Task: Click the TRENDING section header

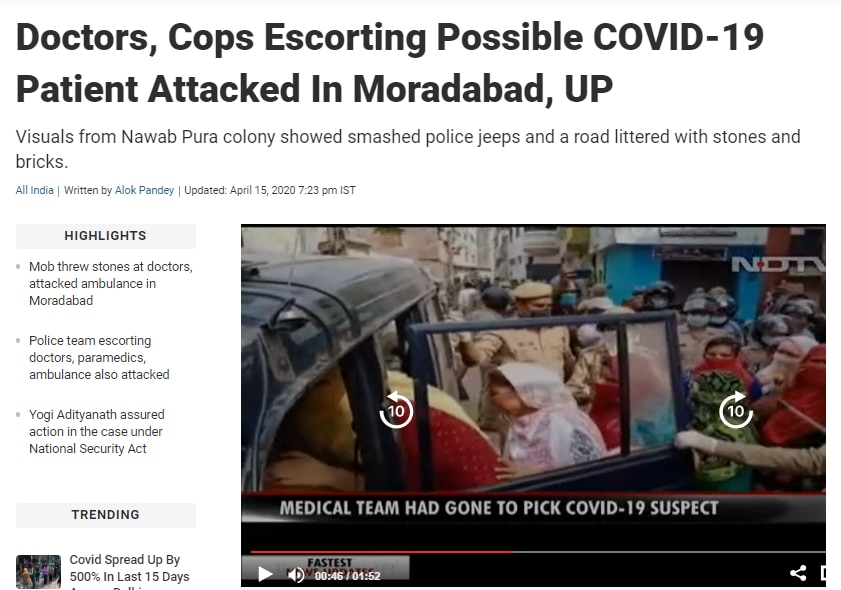Action: tap(106, 515)
